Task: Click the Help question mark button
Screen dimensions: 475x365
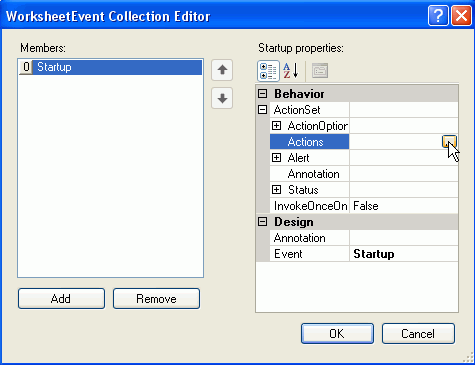Action: [x=438, y=15]
